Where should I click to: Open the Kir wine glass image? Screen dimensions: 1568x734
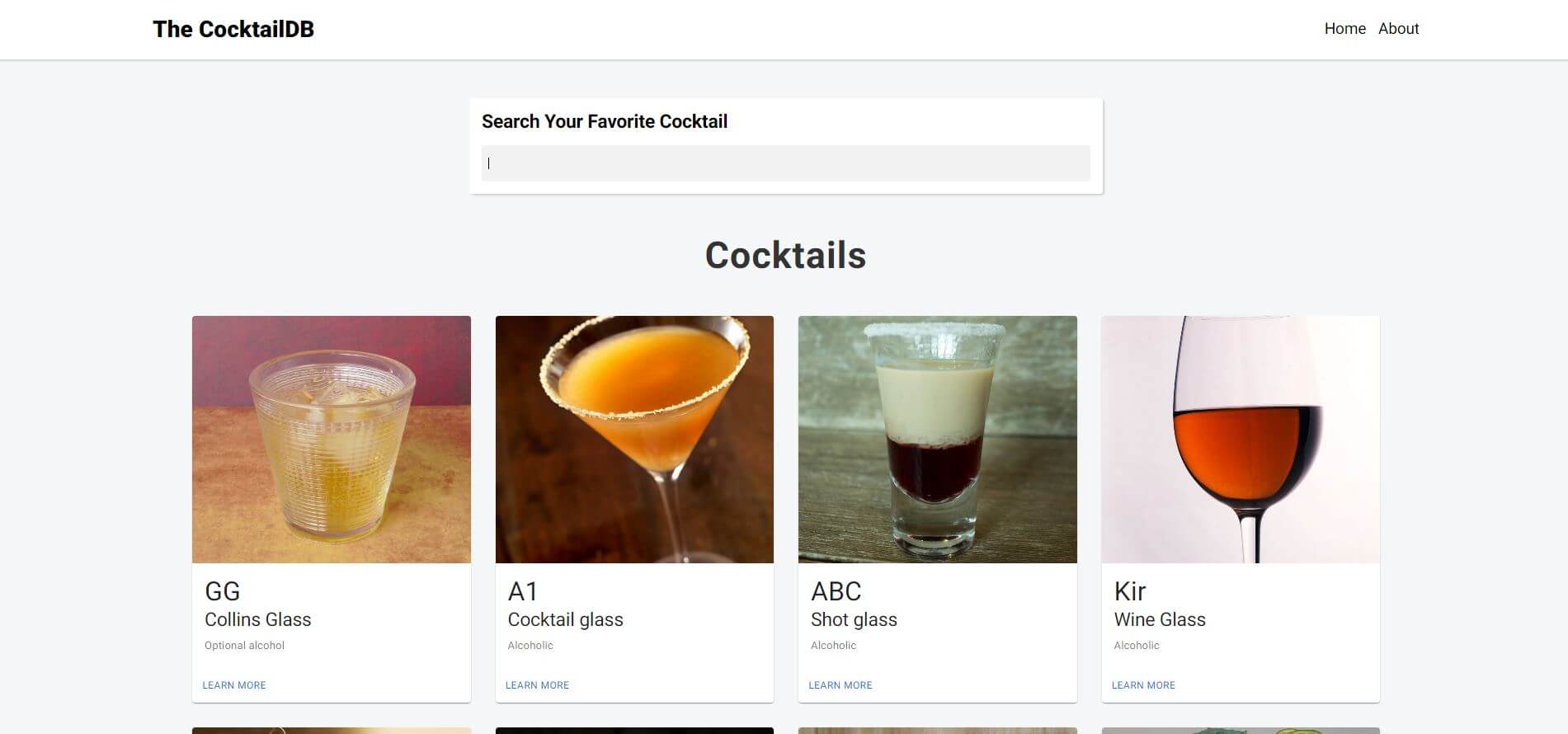(1241, 440)
